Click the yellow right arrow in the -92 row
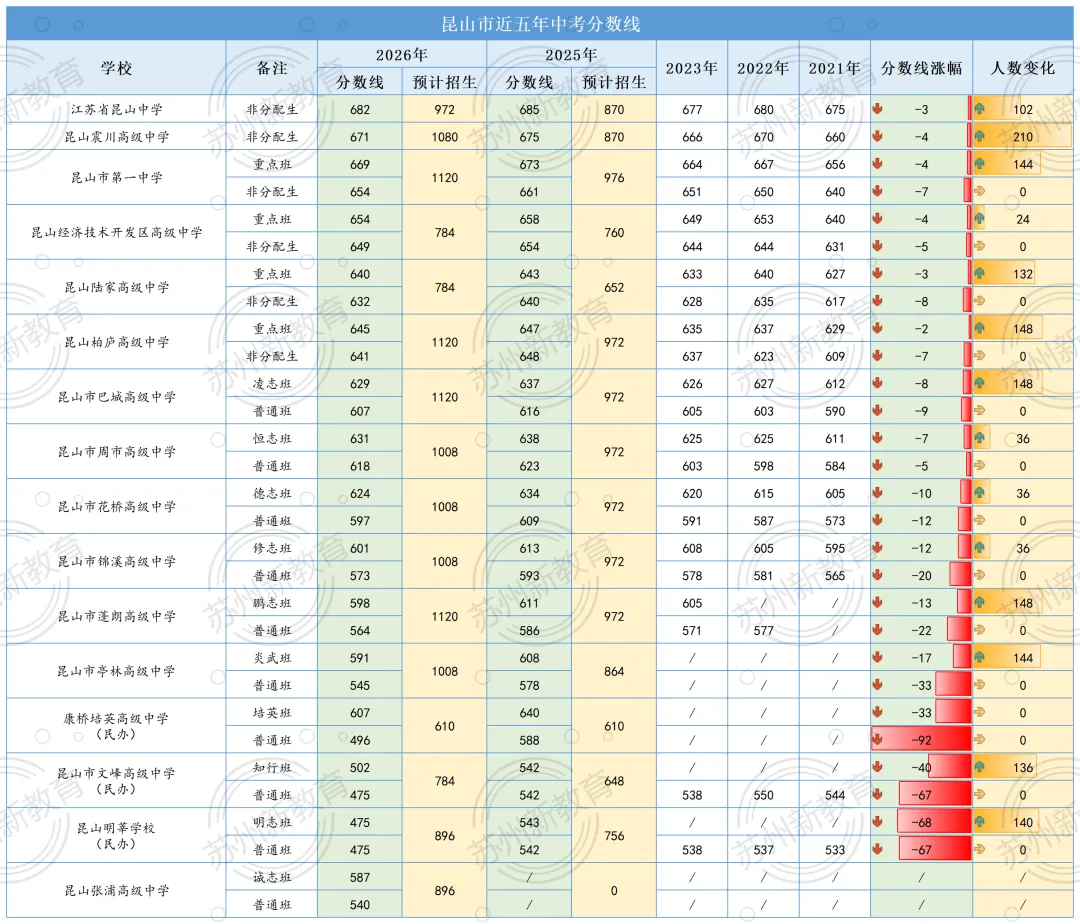 coord(979,739)
